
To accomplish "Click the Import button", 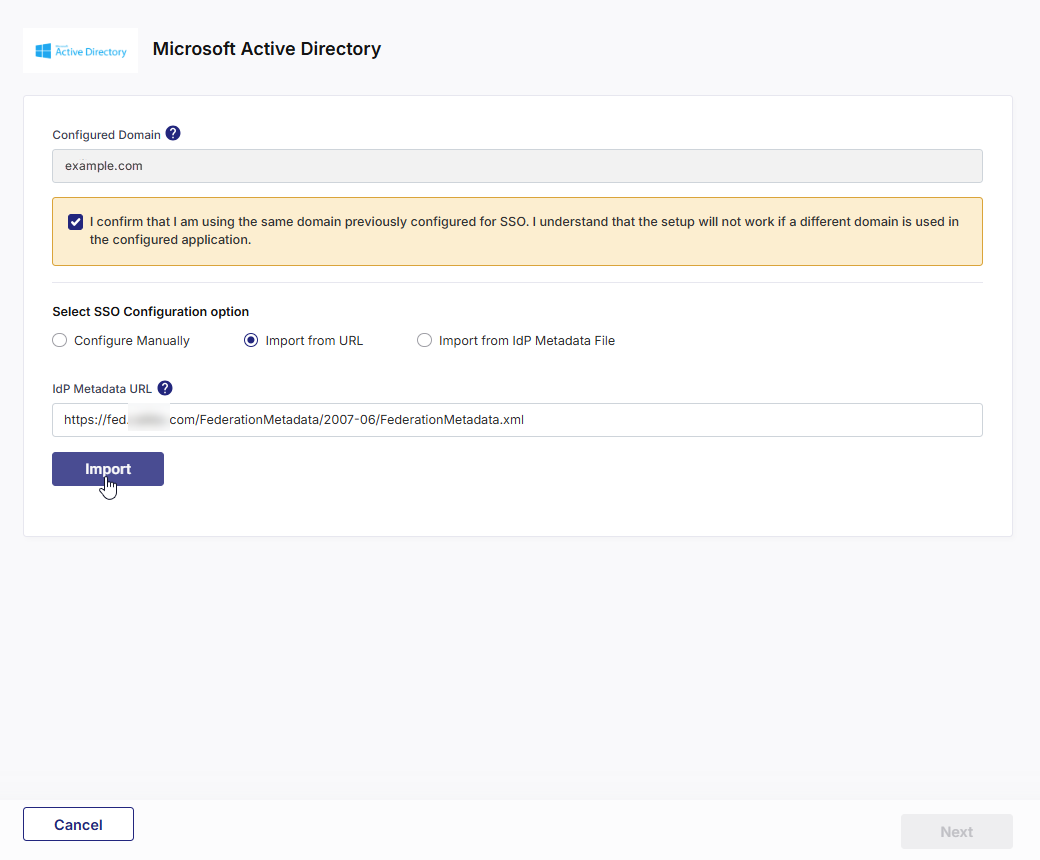I will click(x=107, y=468).
